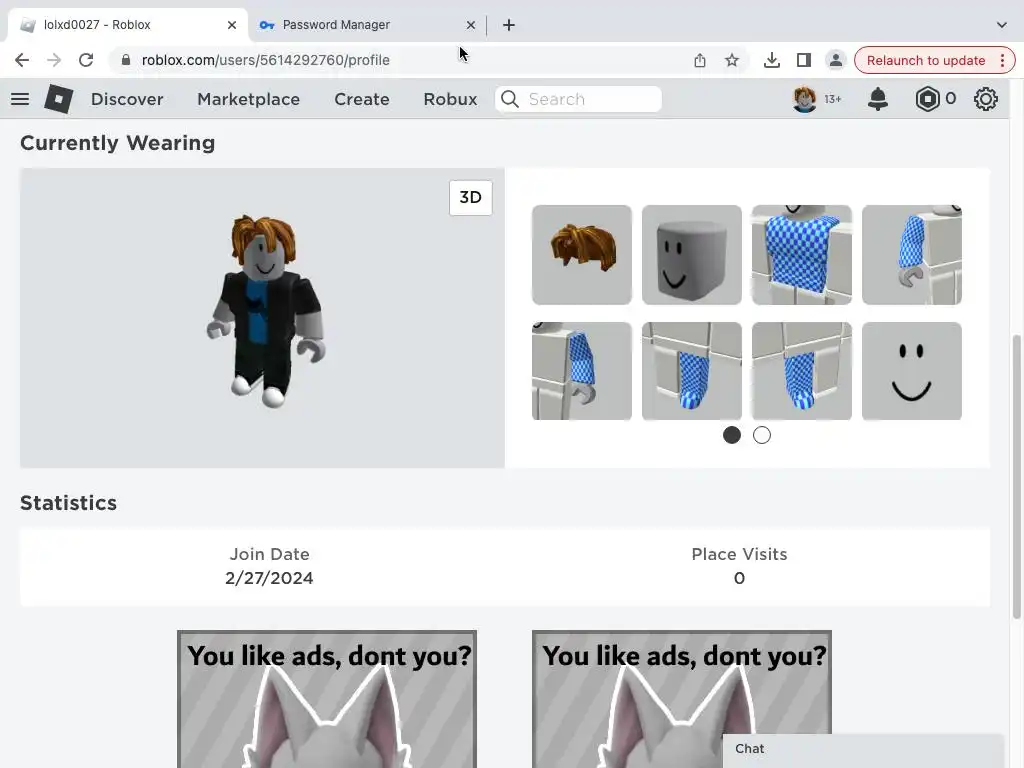Open the smile face item thumbnail
This screenshot has width=1024, height=768.
912,371
